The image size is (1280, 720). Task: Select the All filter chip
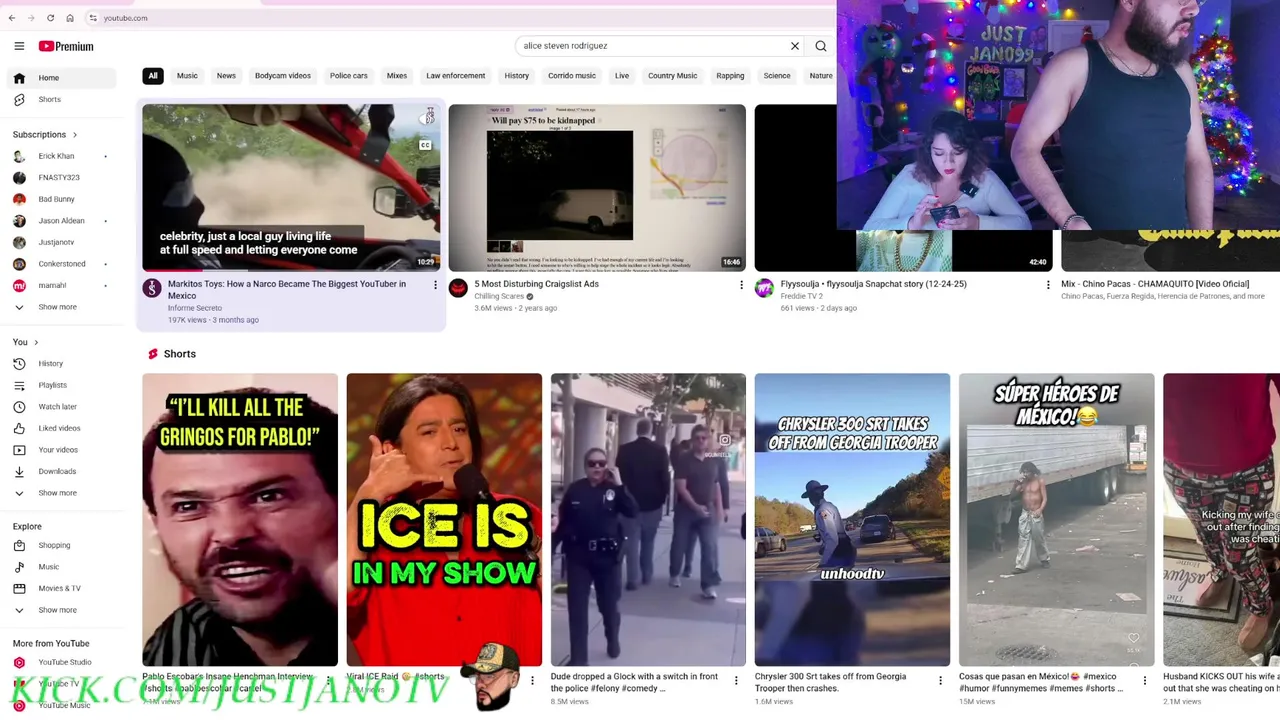pyautogui.click(x=153, y=76)
